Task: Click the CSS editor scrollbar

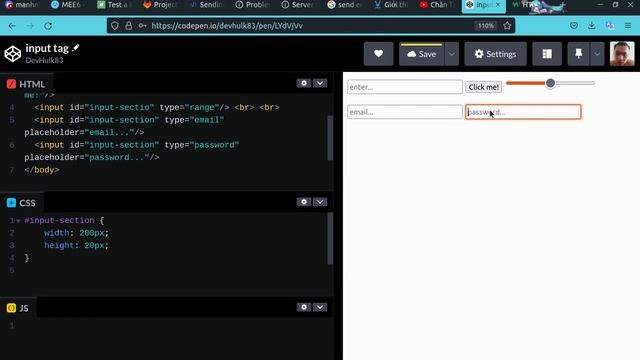Action: pyautogui.click(x=330, y=239)
